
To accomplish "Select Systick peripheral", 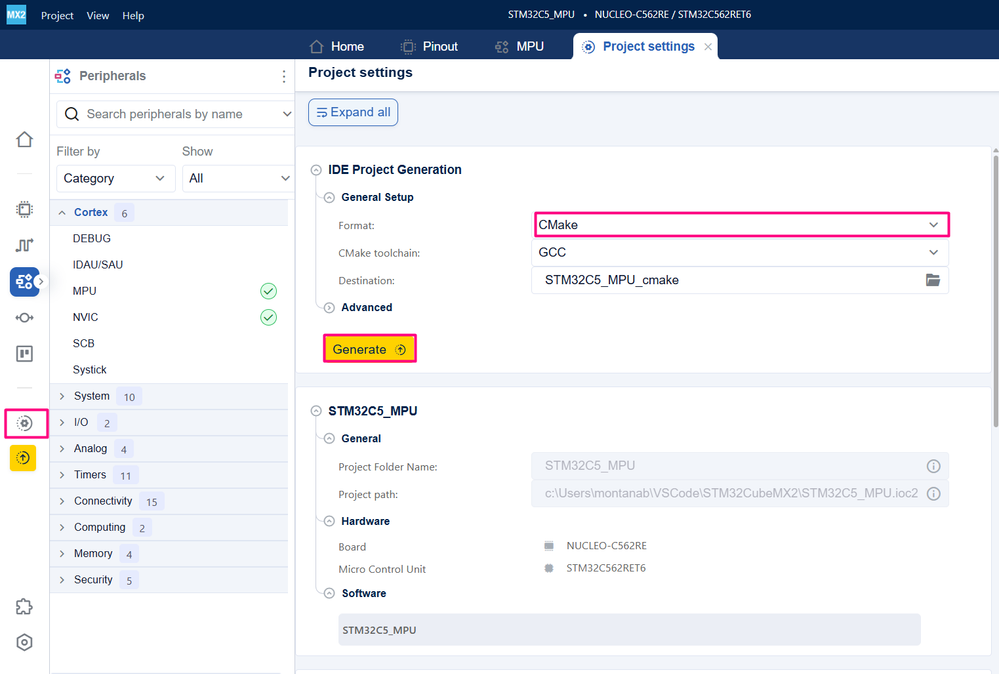I will coord(89,369).
